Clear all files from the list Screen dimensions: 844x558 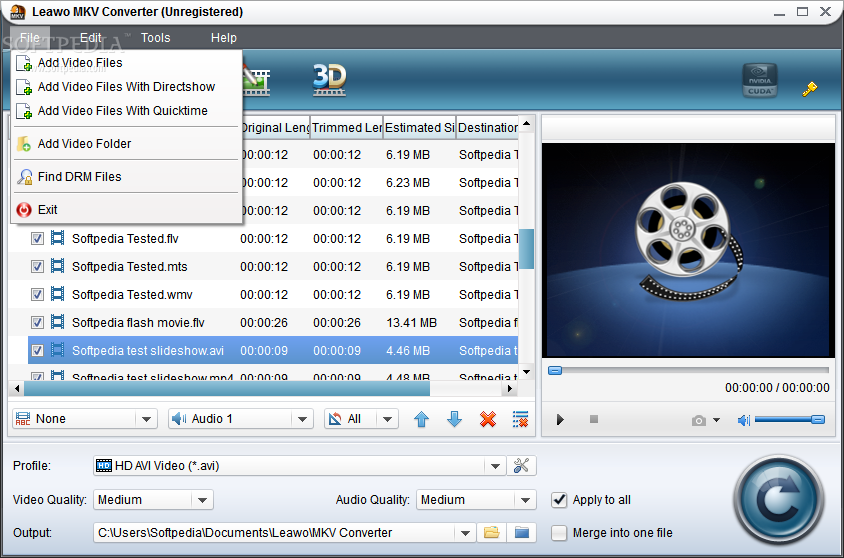pos(521,419)
